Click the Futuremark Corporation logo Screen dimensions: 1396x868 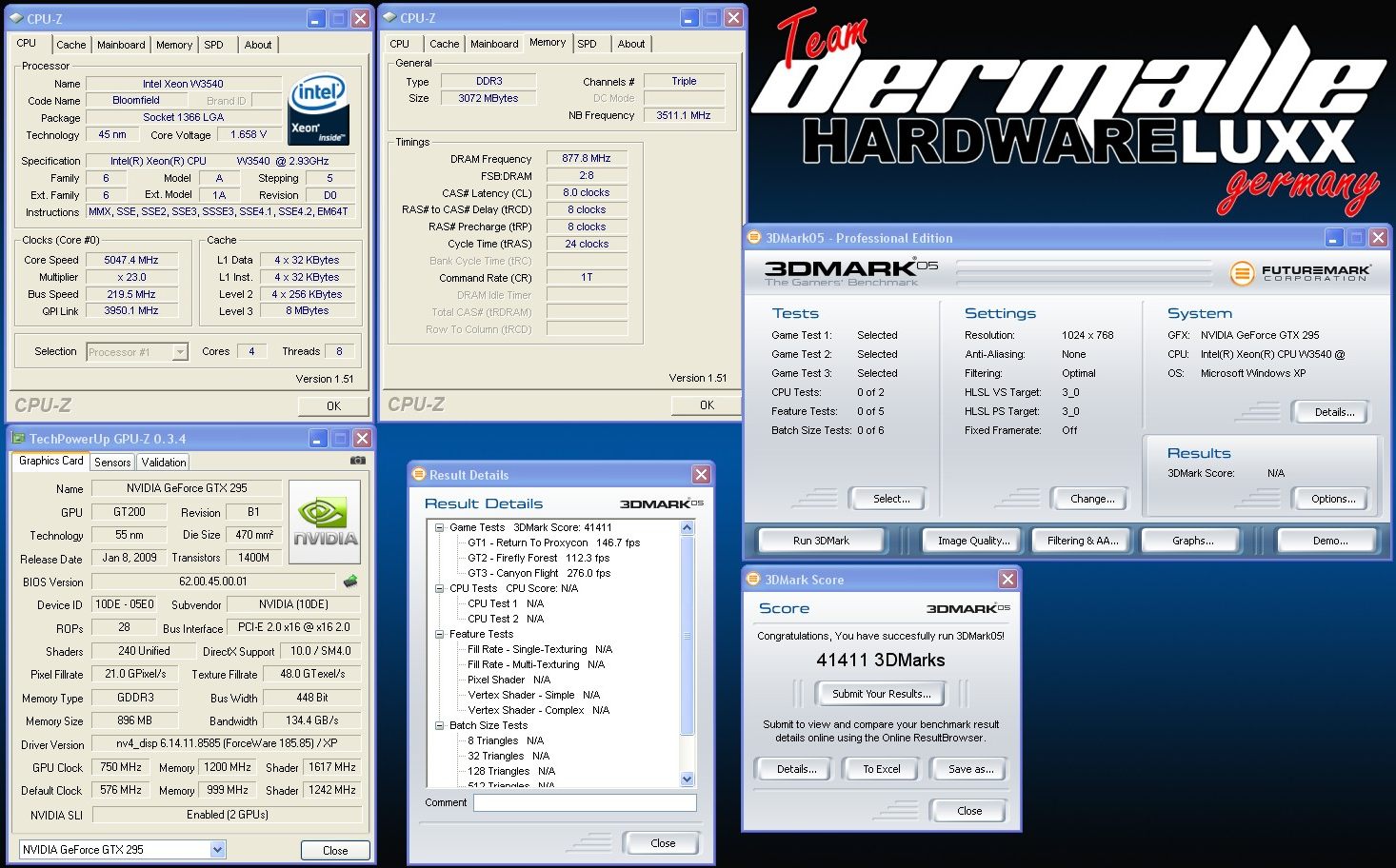coord(1301,273)
